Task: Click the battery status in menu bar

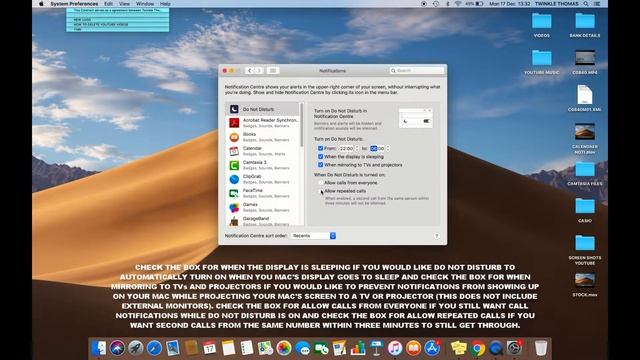Action: 474,4
